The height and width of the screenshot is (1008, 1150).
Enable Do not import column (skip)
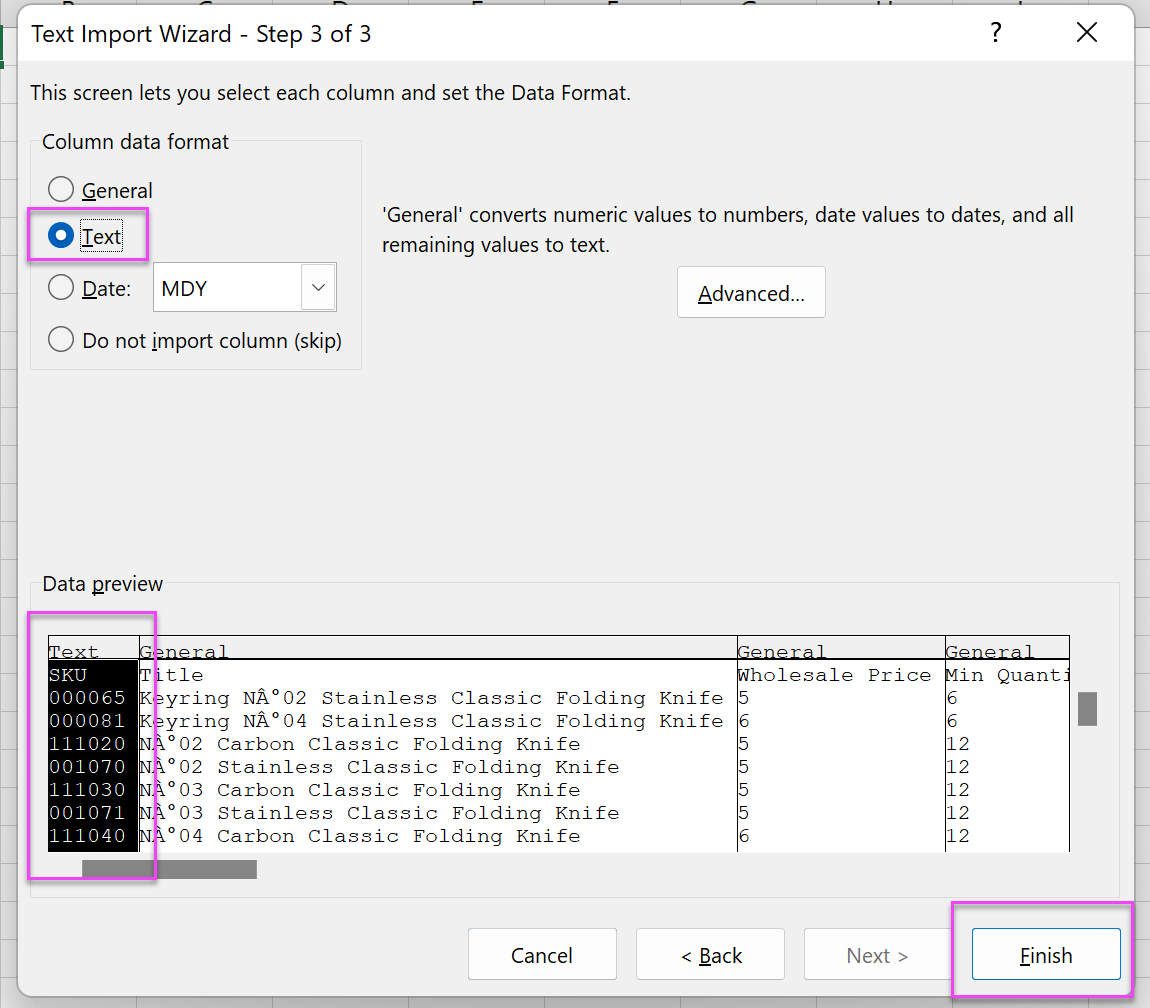click(x=61, y=340)
